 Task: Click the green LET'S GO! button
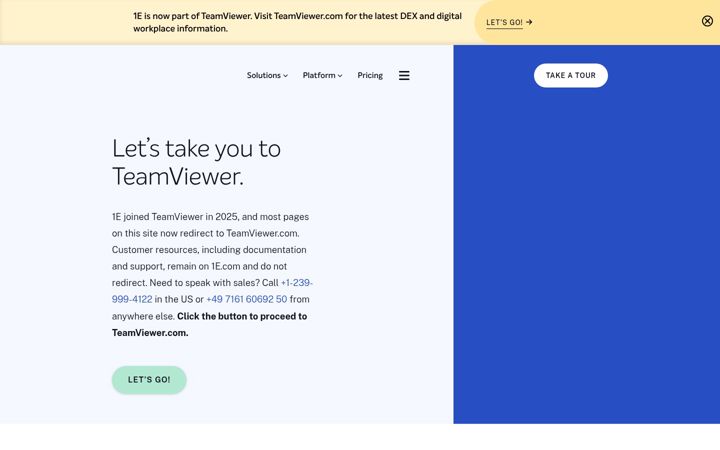[x=149, y=380]
